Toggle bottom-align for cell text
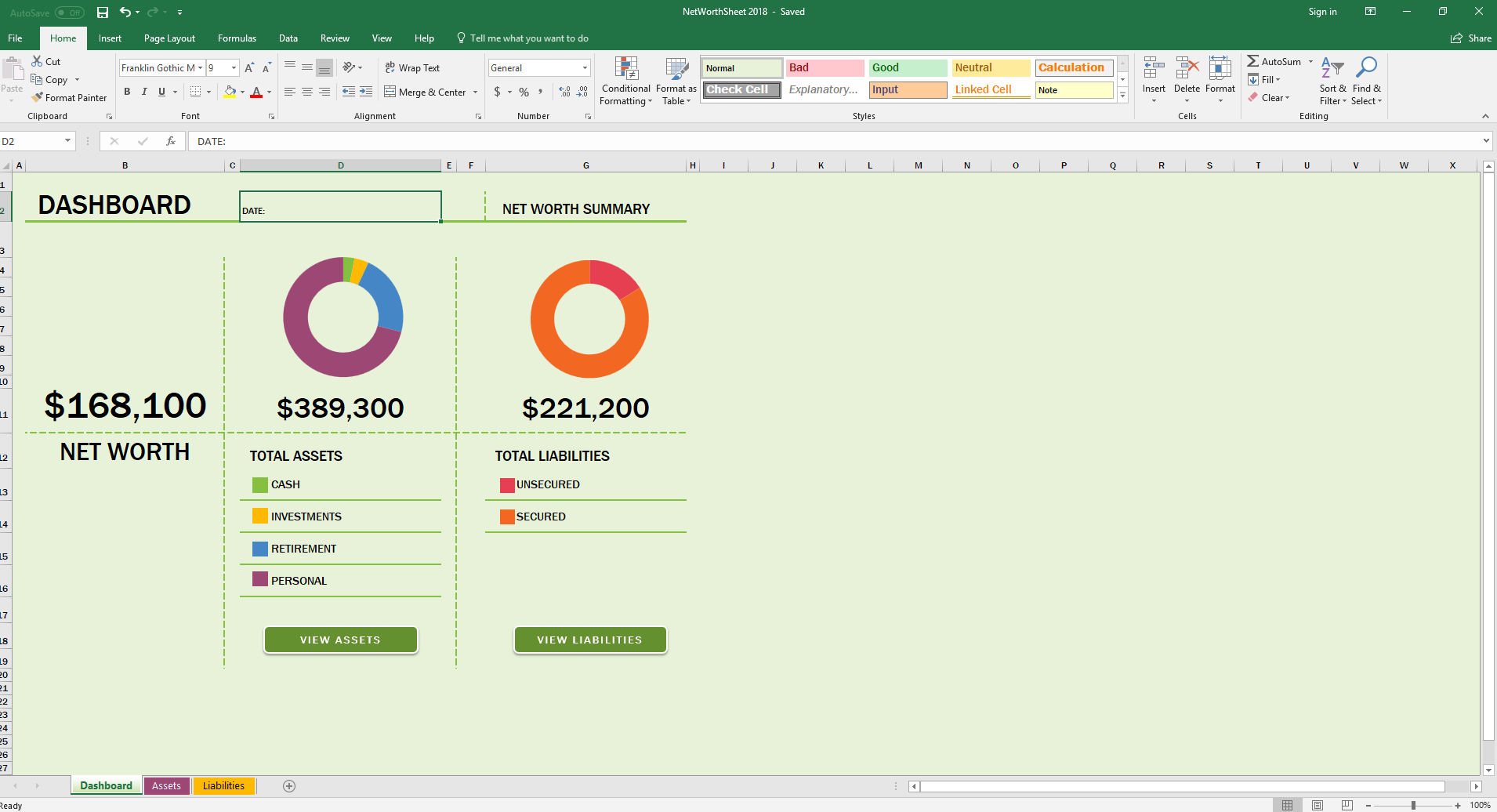Viewport: 1497px width, 812px height. click(x=324, y=68)
